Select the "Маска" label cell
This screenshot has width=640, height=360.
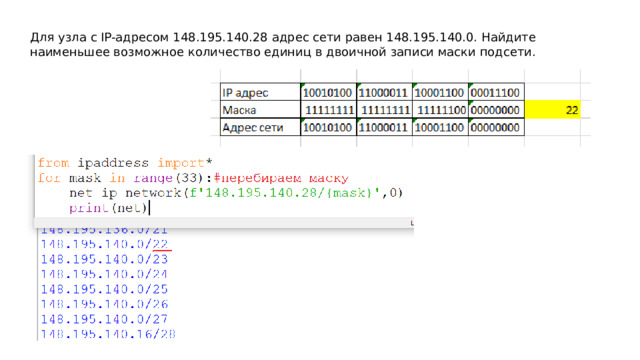(260, 110)
